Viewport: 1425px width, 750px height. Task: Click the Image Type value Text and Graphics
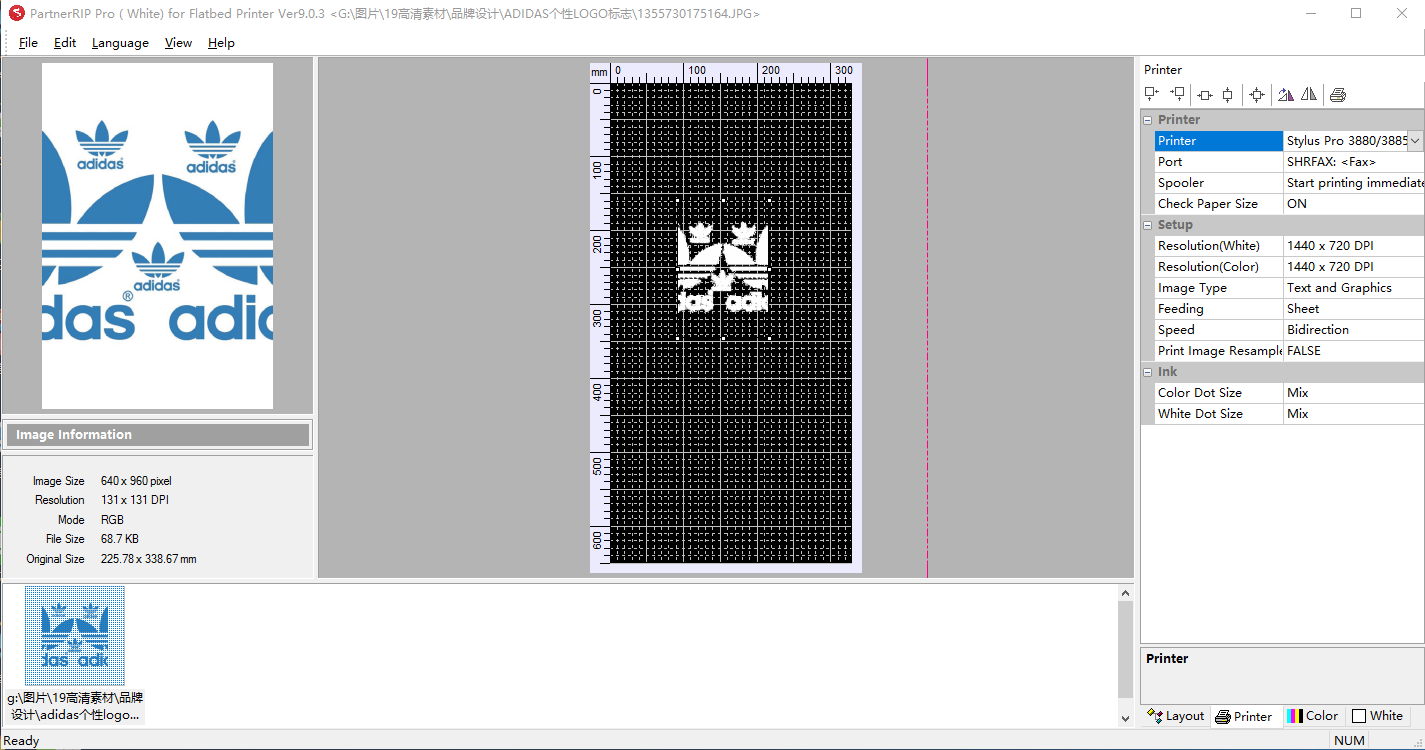(x=1353, y=288)
